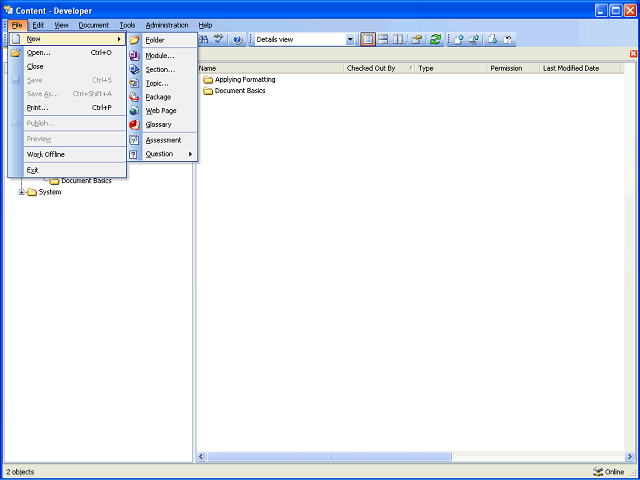Choose Open... from the File menu

pos(67,53)
